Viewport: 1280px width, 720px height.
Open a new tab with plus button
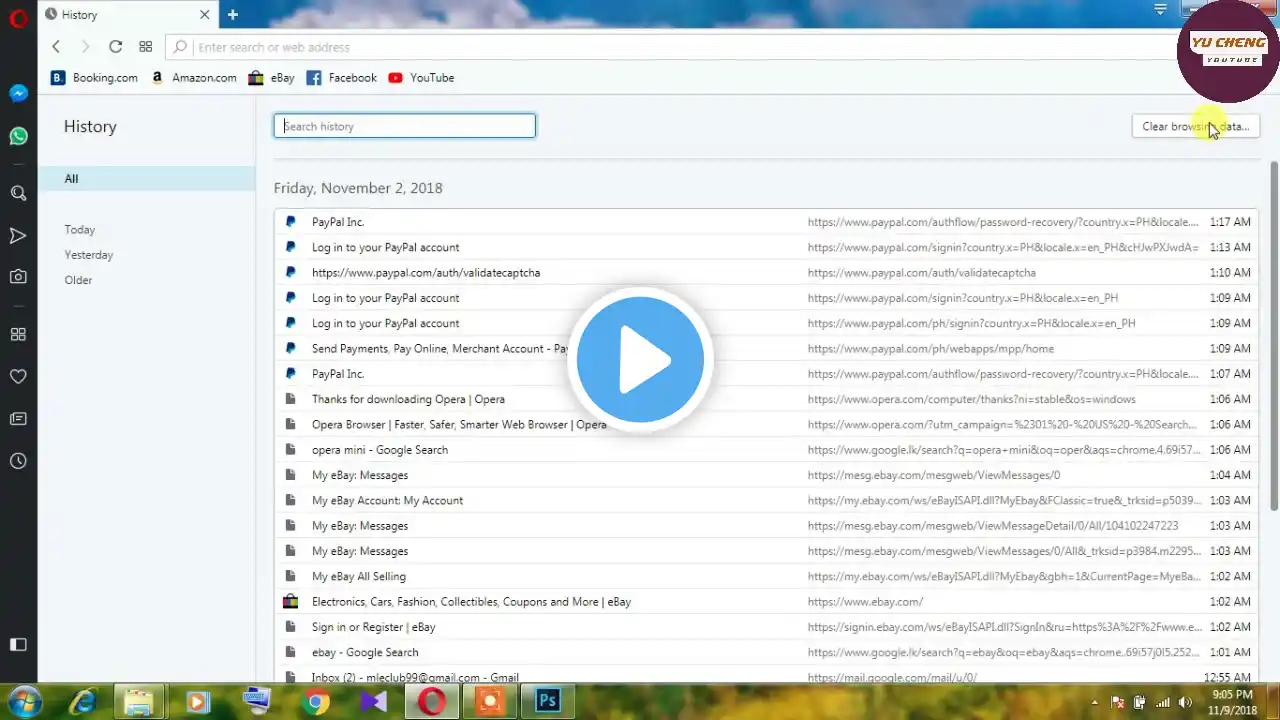232,15
